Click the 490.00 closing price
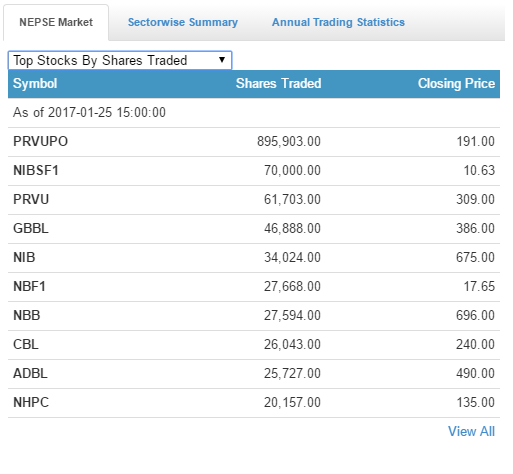The image size is (513, 474). tap(475, 373)
